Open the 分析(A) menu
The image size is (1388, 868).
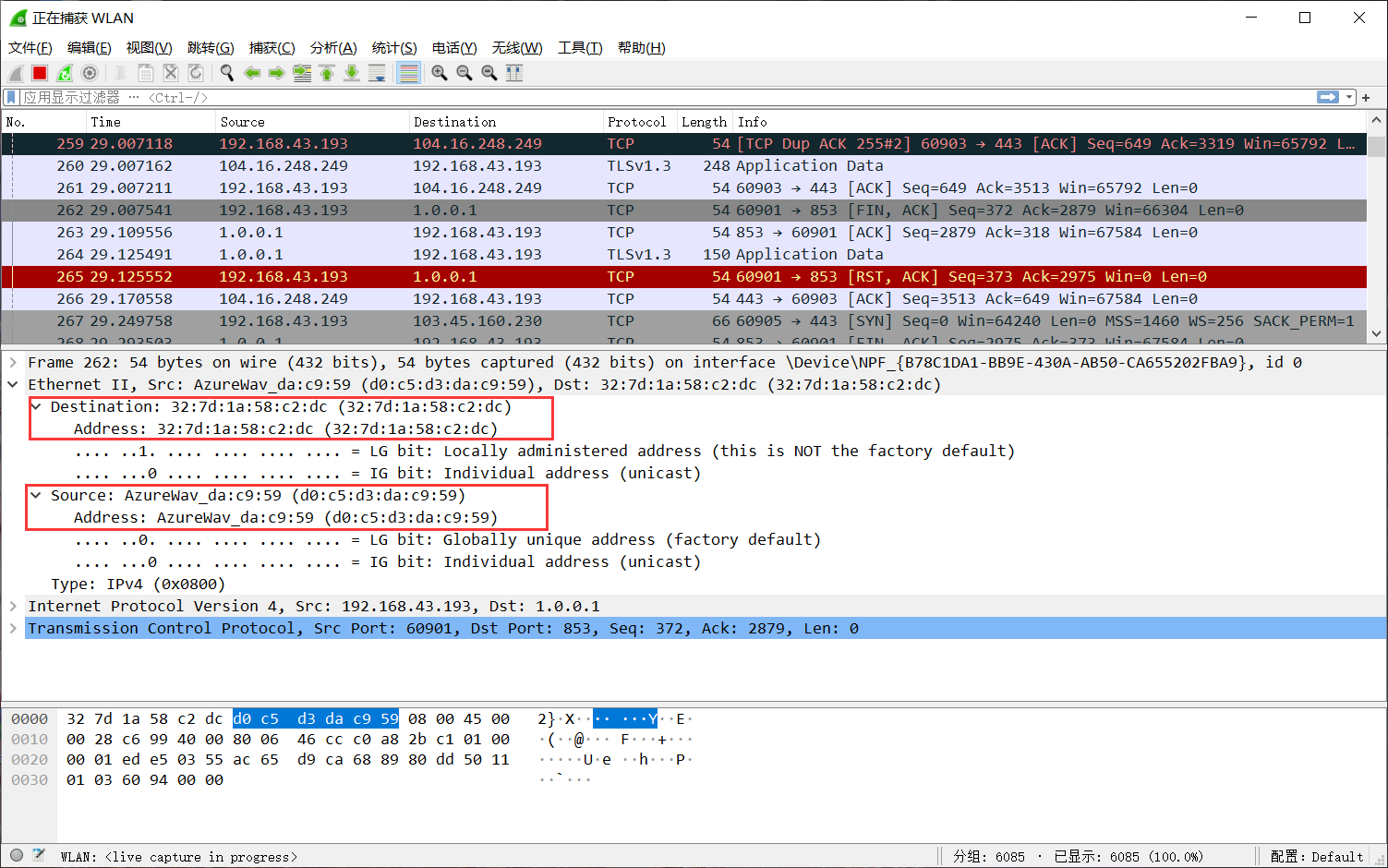[x=333, y=48]
